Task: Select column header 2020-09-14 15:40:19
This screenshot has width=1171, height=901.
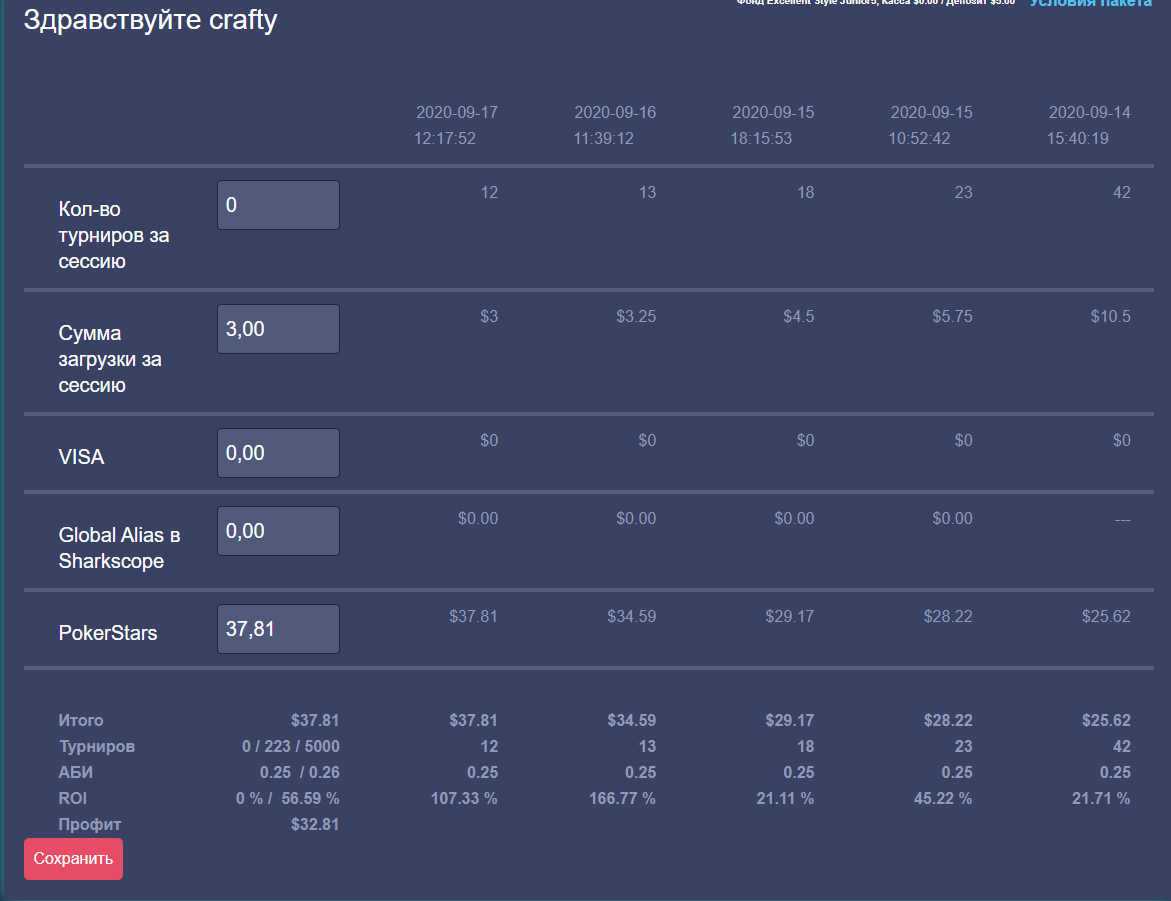Action: click(1089, 125)
